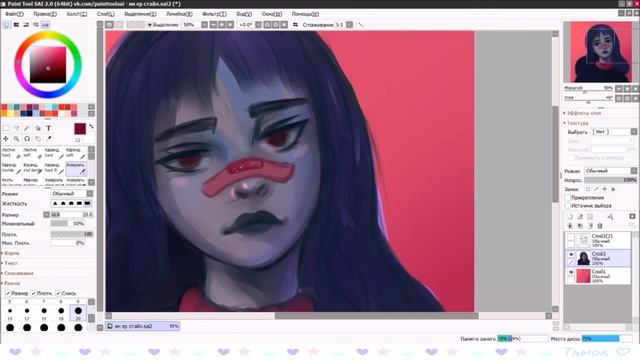Image resolution: width=640 pixels, height=360 pixels.
Task: Select the rectangular selection tool
Action: (6, 128)
